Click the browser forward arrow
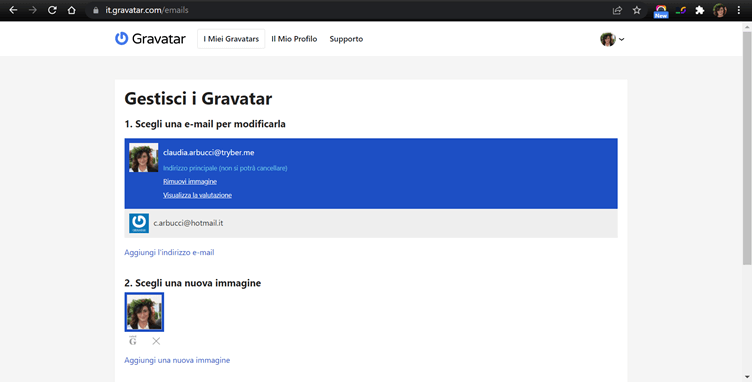This screenshot has height=382, width=752. (x=33, y=10)
